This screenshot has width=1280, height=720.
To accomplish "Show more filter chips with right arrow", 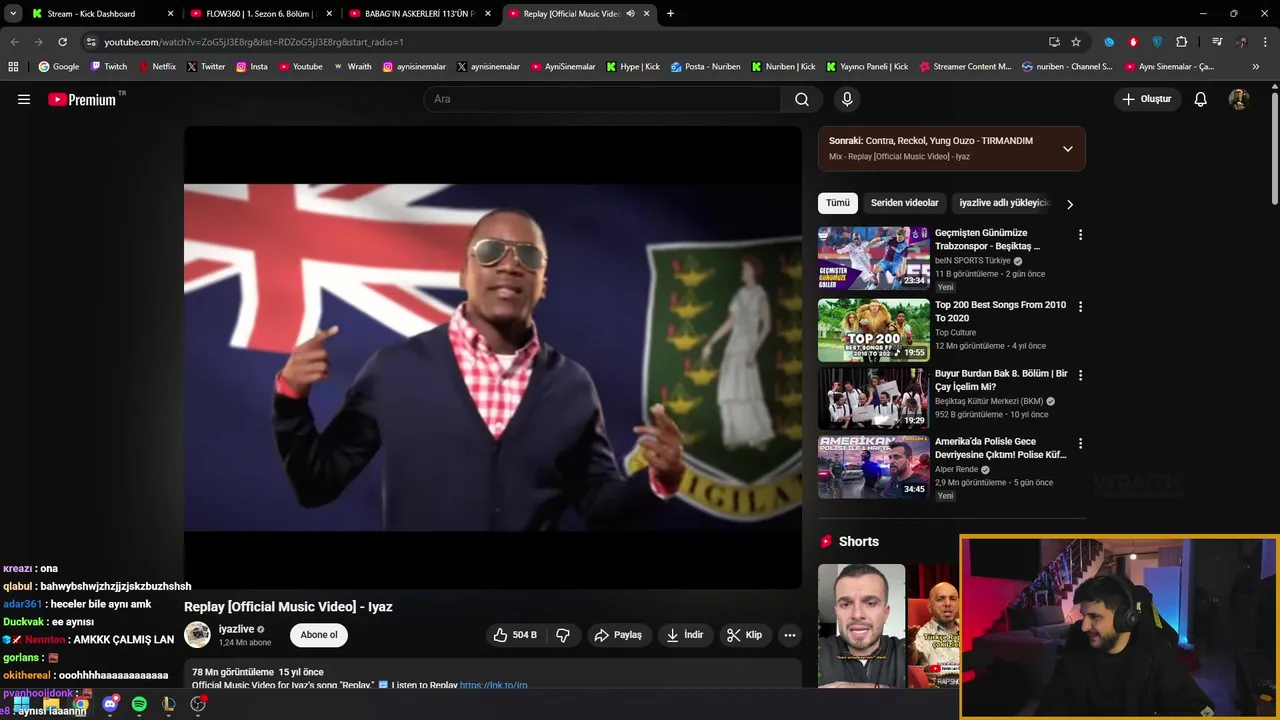I will click(1070, 204).
